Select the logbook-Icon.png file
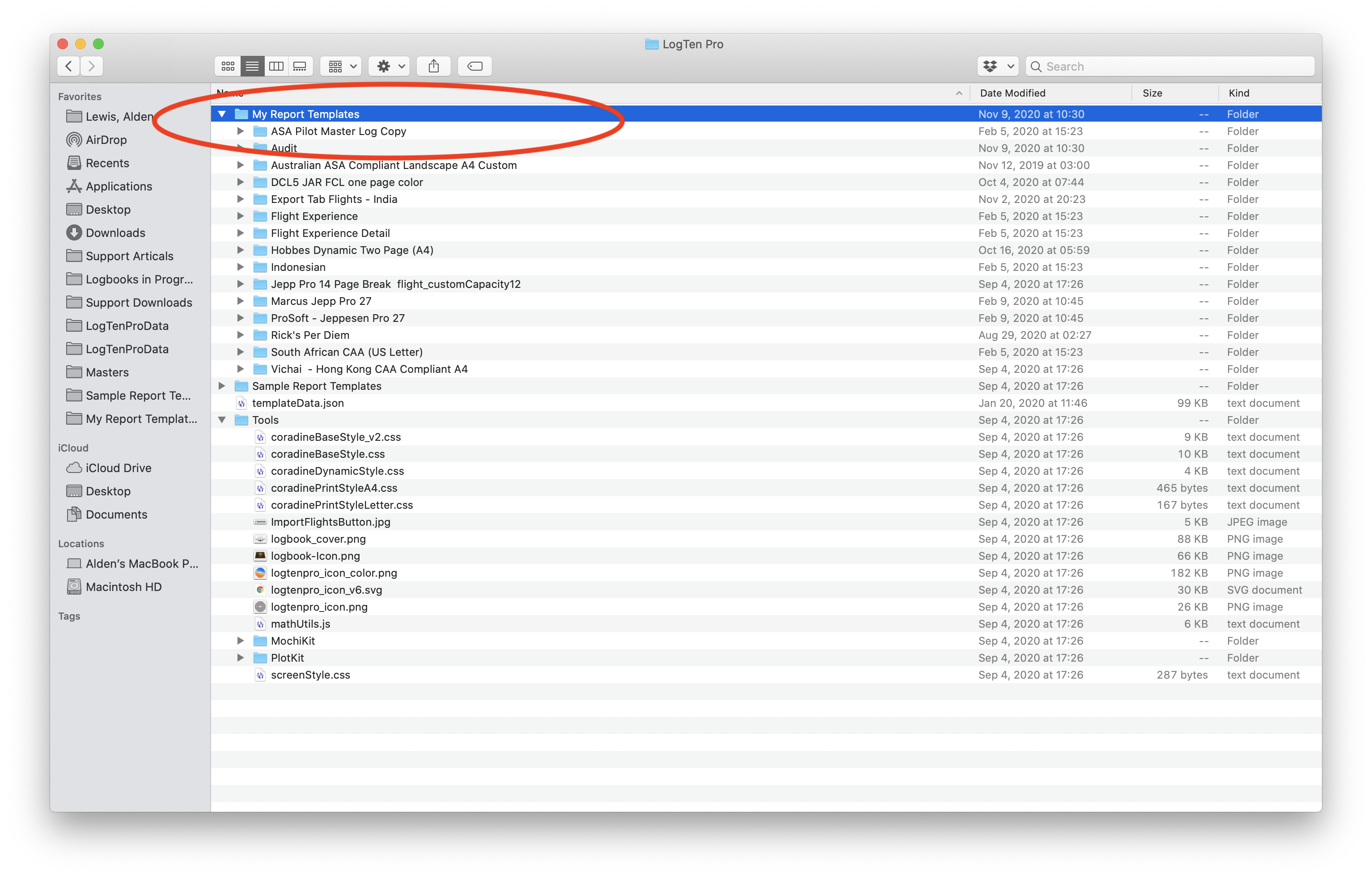The image size is (1372, 878). 766,556
